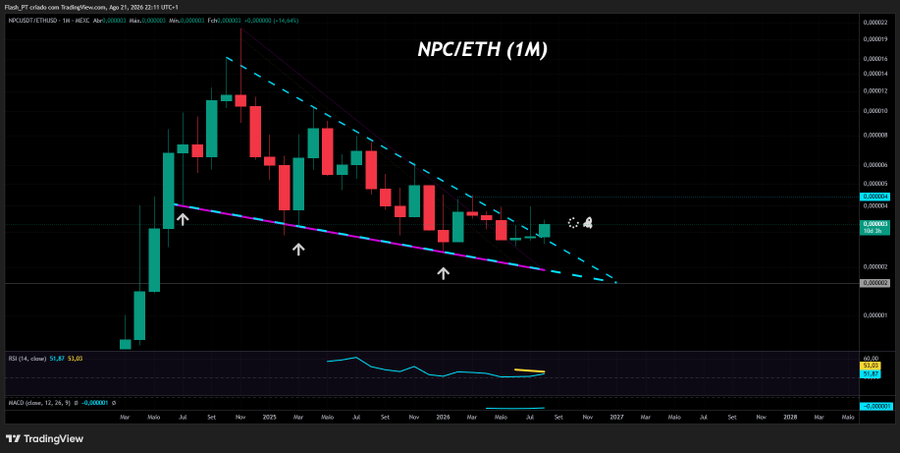
Task: Click the 2028 label on the time axis
Action: (790, 417)
